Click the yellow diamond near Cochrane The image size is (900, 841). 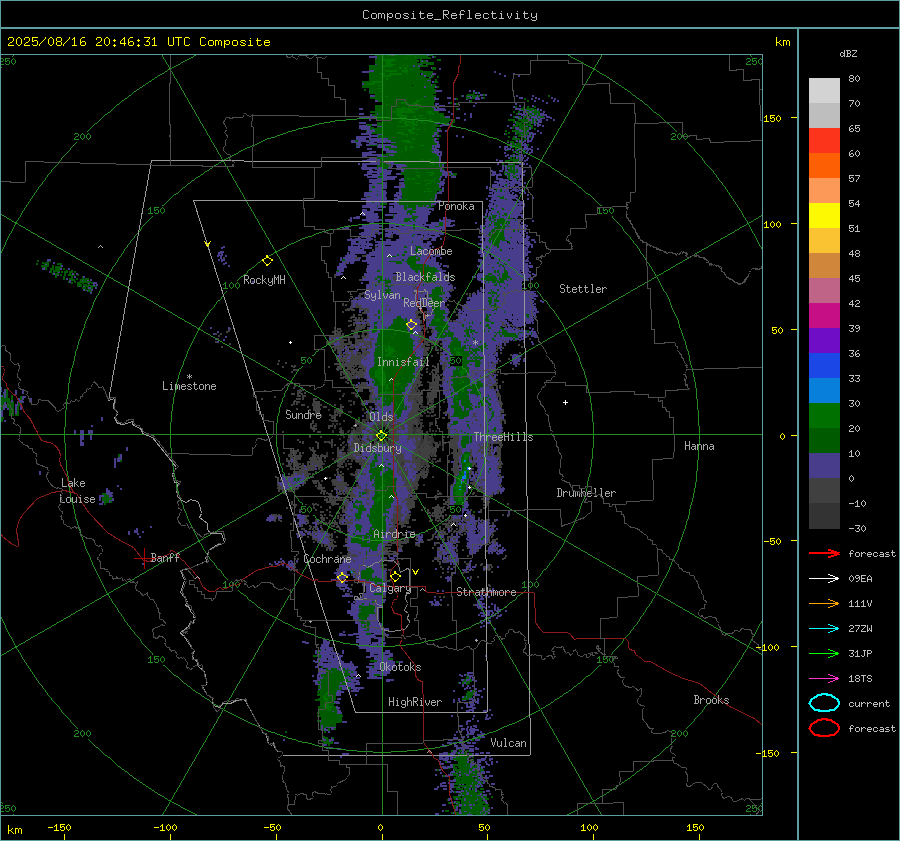pyautogui.click(x=343, y=578)
